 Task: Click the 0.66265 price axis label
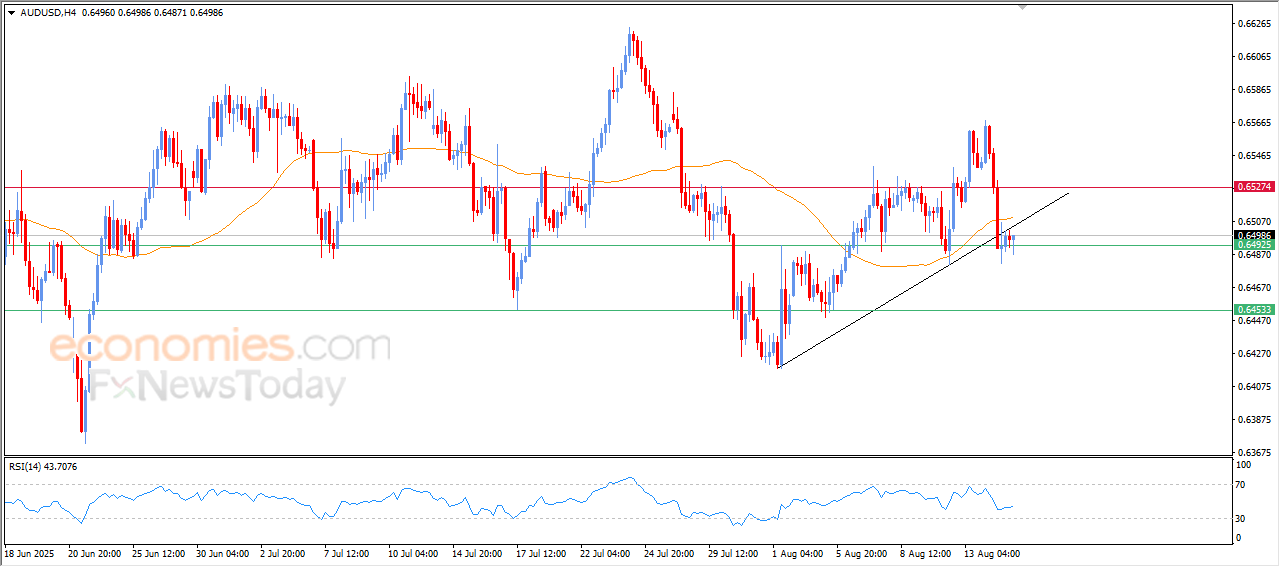point(1253,23)
